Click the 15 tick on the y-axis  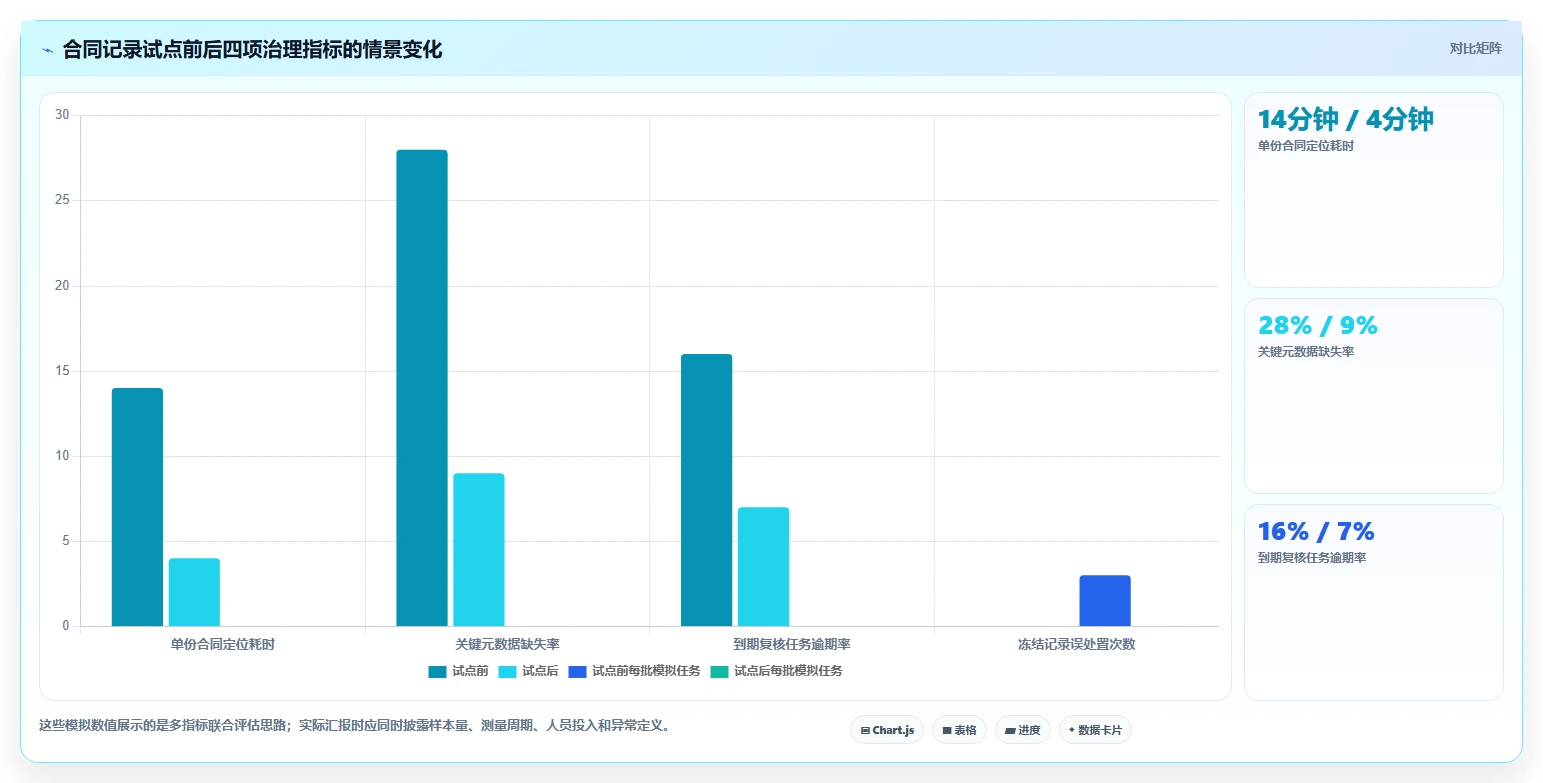62,371
